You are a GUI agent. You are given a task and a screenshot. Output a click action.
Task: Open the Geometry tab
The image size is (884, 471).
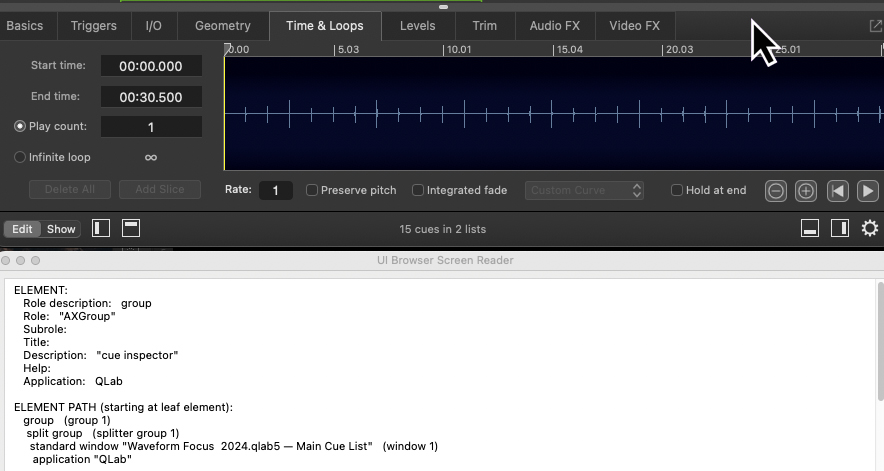(222, 26)
